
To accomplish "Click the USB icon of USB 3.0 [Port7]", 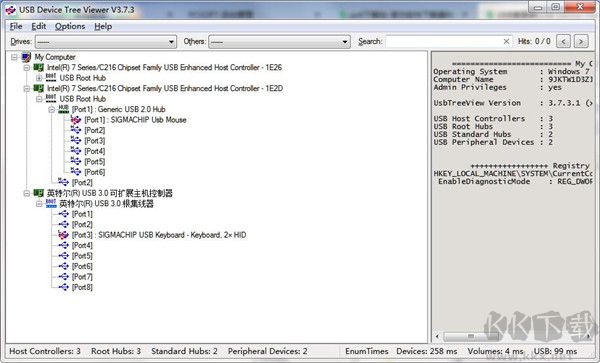I will [63, 277].
